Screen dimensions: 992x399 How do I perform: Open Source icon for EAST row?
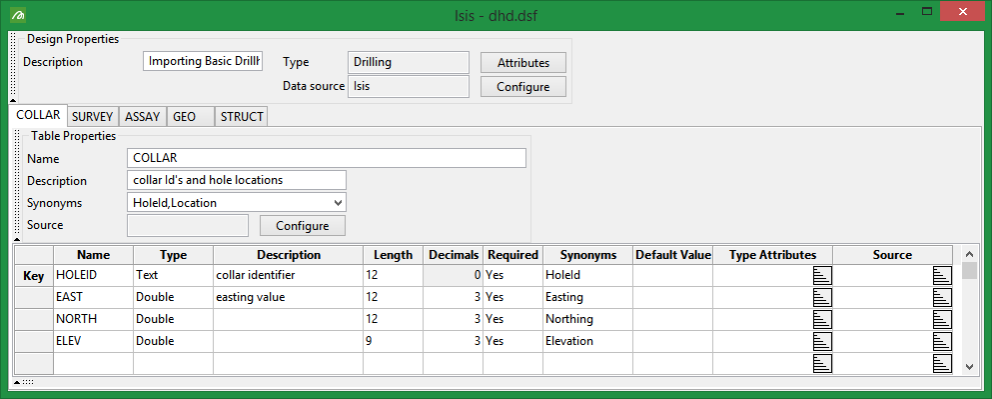(x=942, y=297)
